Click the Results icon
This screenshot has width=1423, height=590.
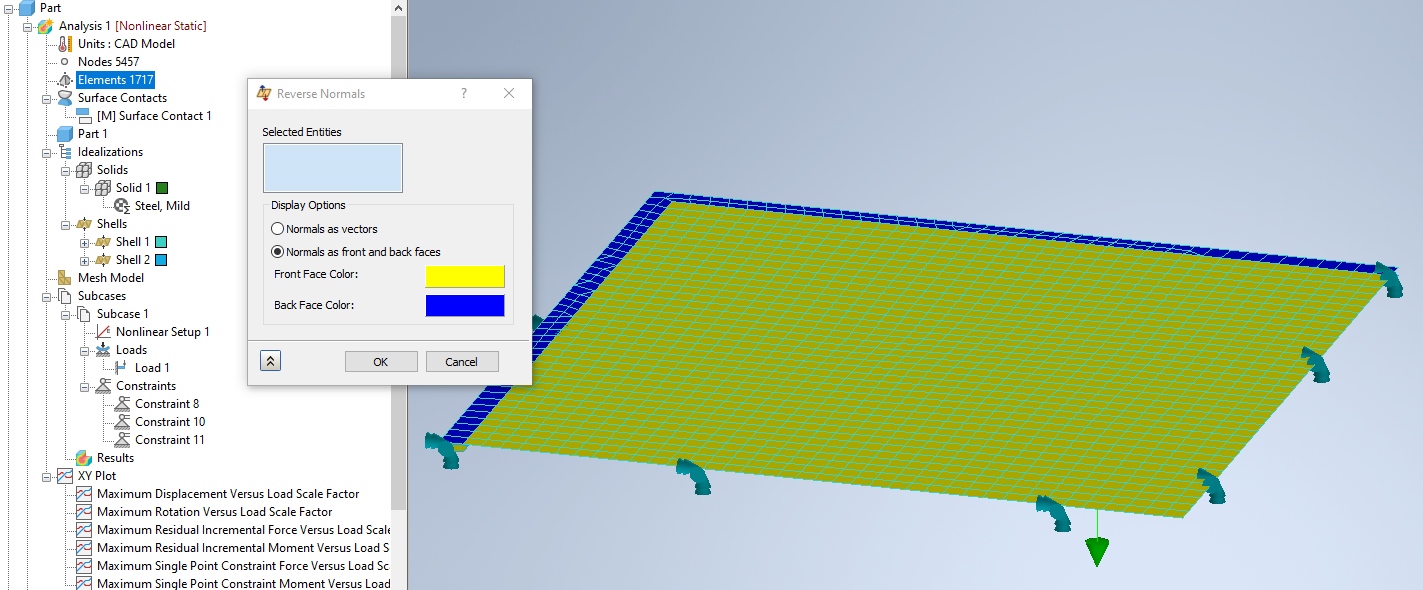click(x=84, y=458)
